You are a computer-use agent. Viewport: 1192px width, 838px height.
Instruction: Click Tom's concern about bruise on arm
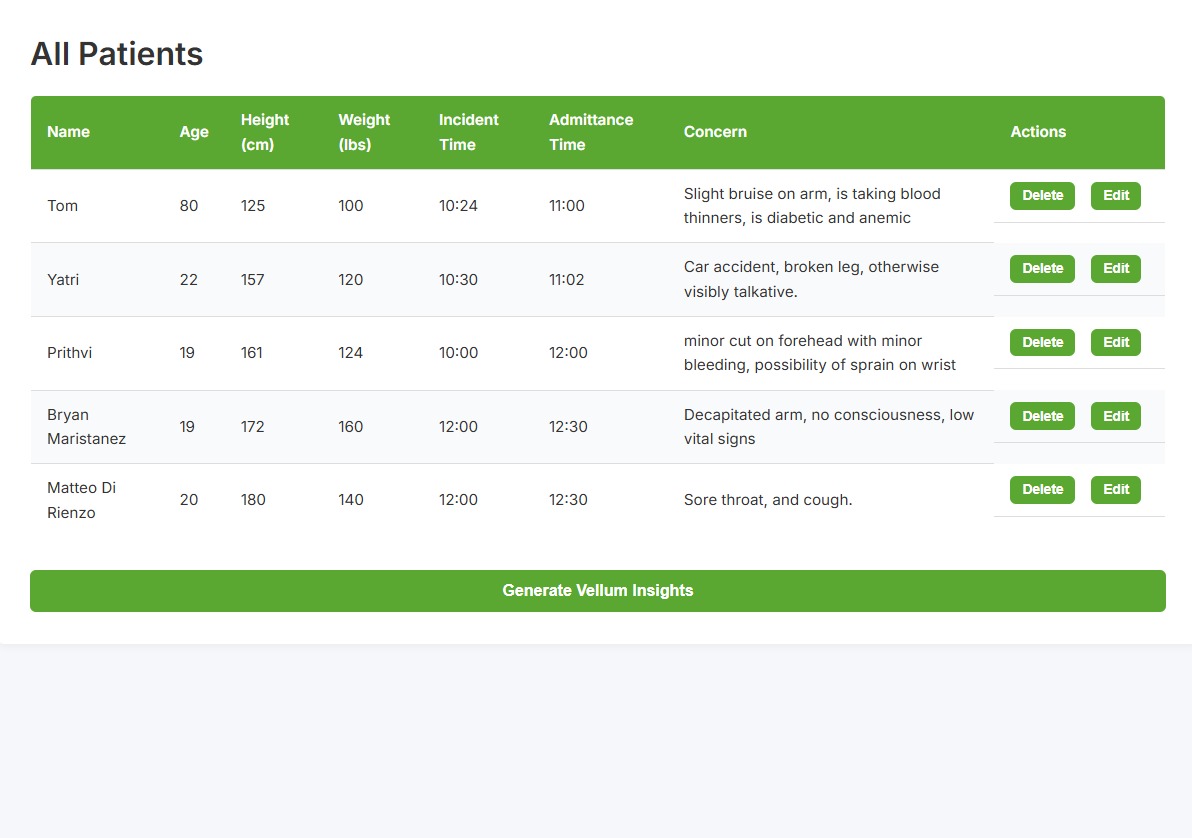pos(812,206)
